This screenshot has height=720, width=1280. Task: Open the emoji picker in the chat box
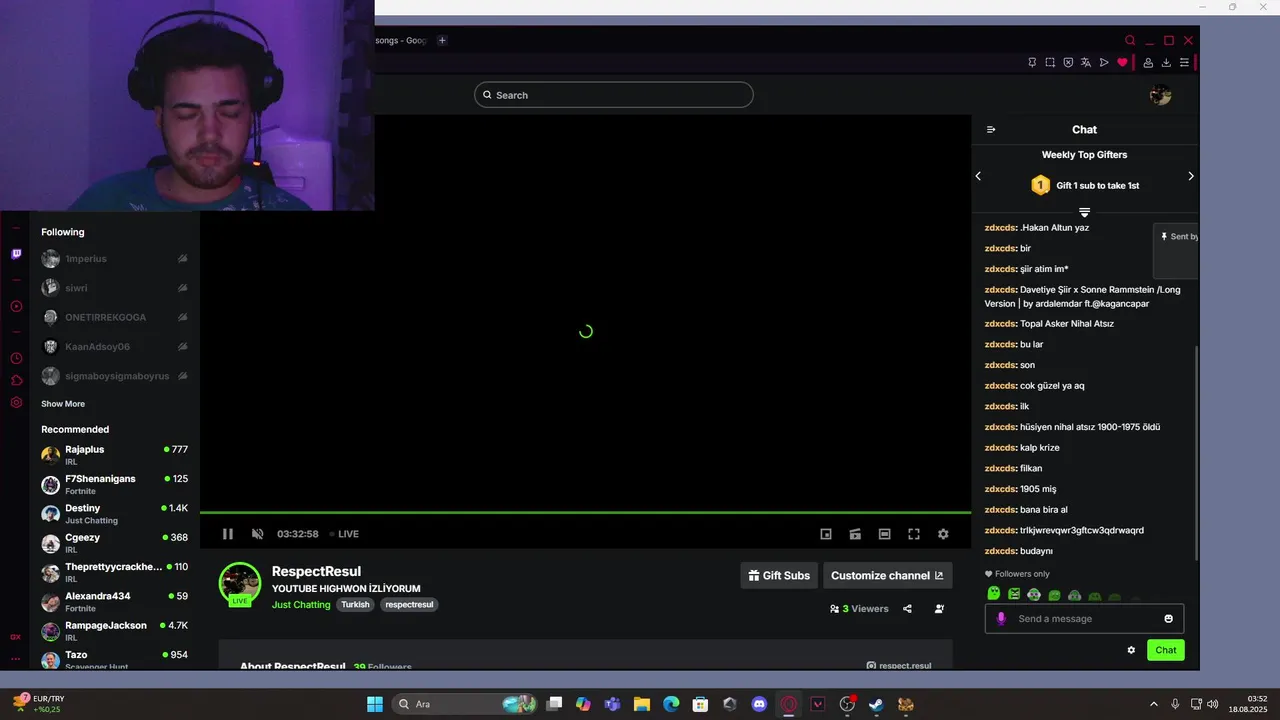point(1168,619)
